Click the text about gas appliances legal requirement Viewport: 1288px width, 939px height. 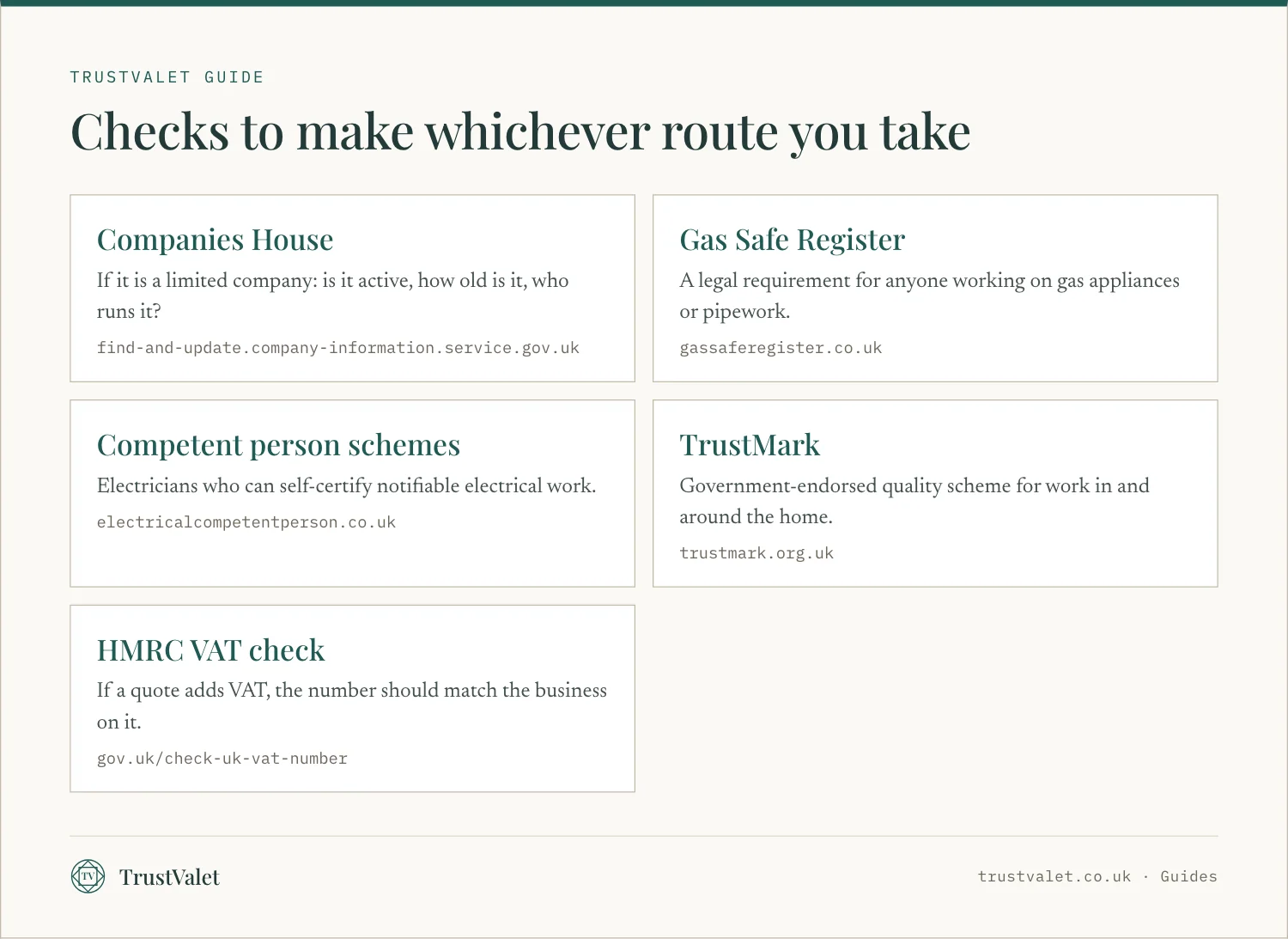click(929, 296)
